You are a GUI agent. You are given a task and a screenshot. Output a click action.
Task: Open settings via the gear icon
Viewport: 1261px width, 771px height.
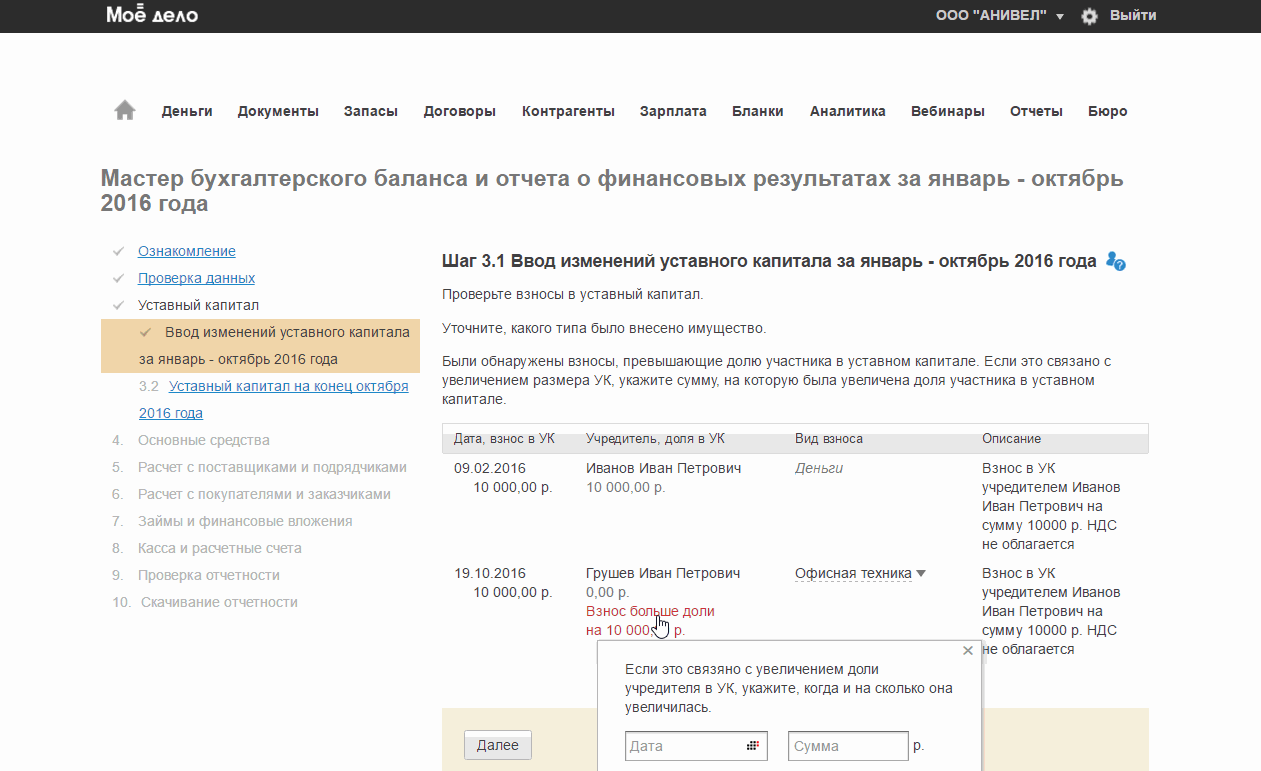click(x=1089, y=16)
